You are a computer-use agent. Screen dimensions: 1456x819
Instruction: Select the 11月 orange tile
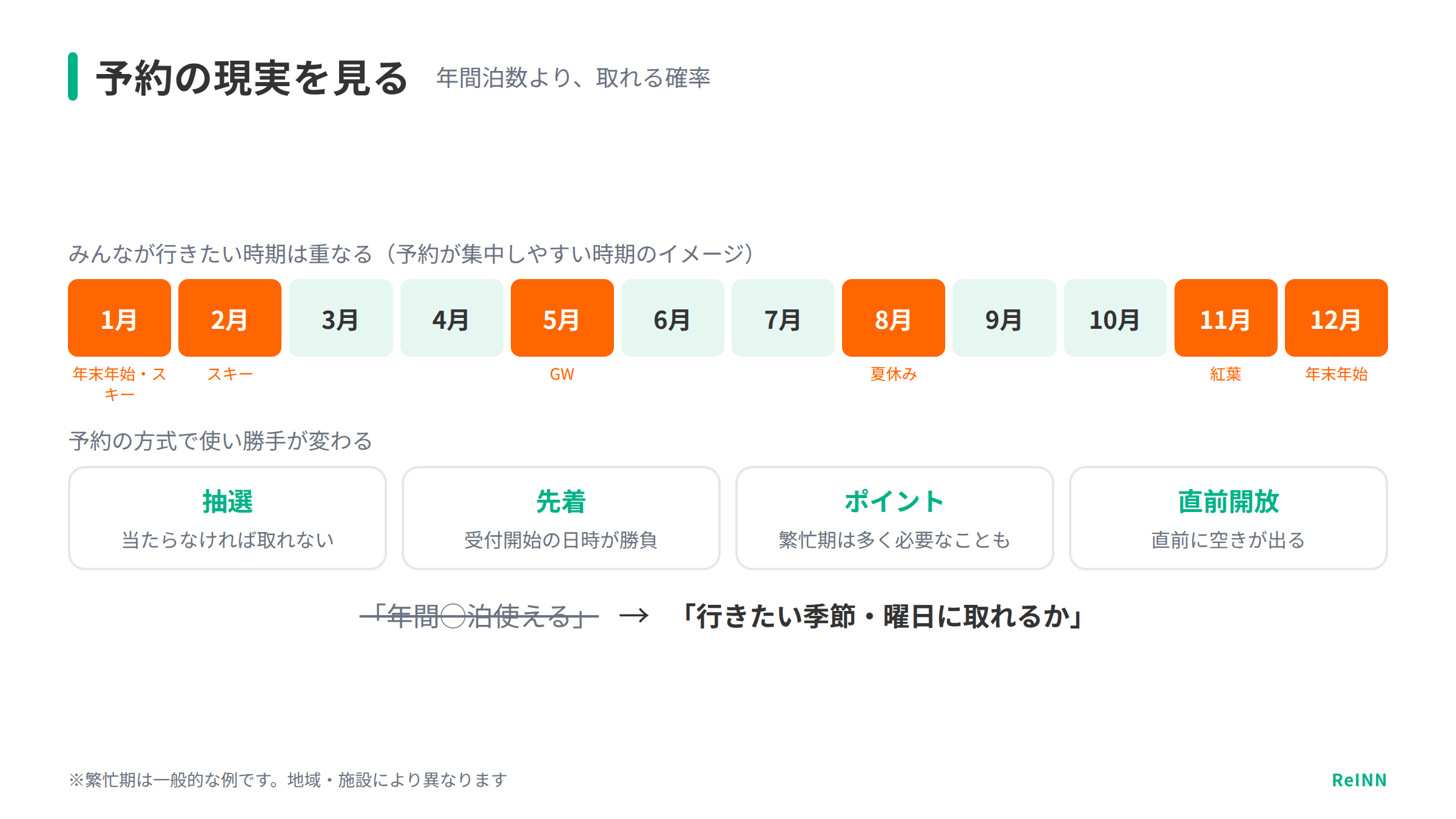(x=1225, y=318)
